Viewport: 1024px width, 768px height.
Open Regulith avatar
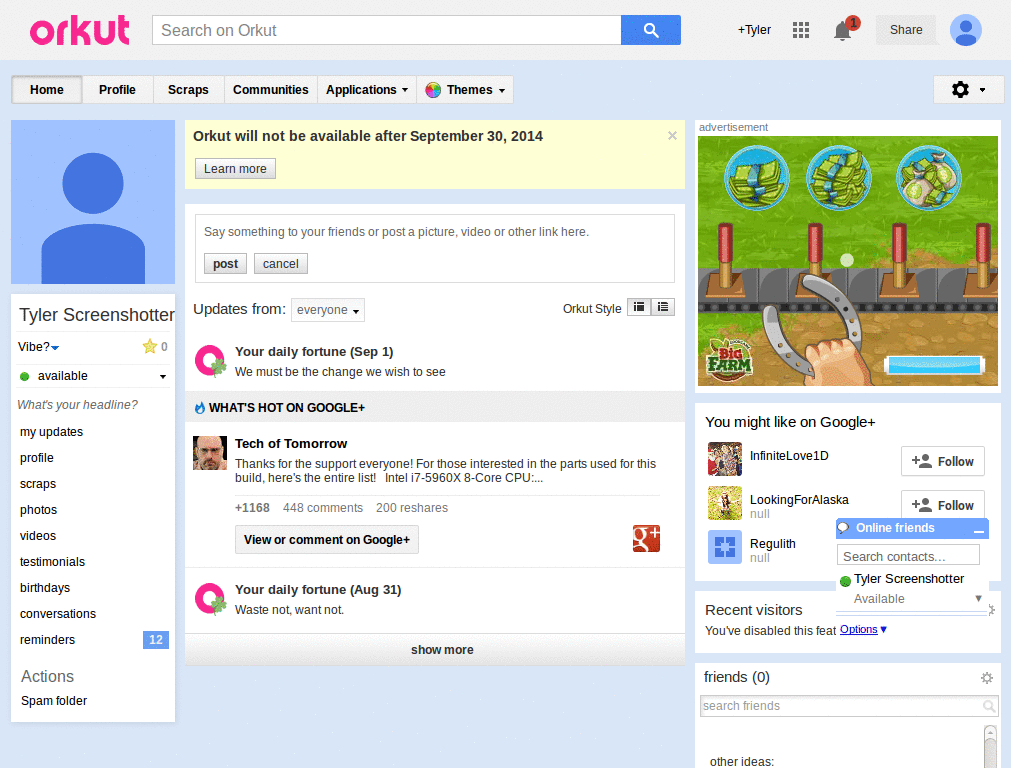tap(725, 547)
